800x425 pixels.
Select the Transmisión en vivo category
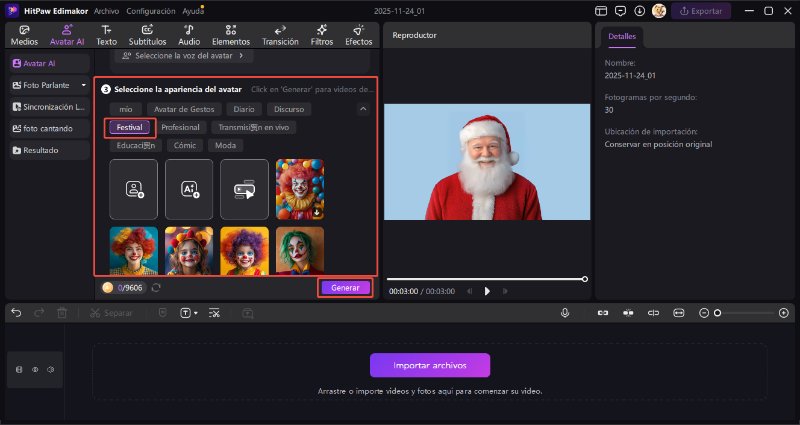pos(254,128)
